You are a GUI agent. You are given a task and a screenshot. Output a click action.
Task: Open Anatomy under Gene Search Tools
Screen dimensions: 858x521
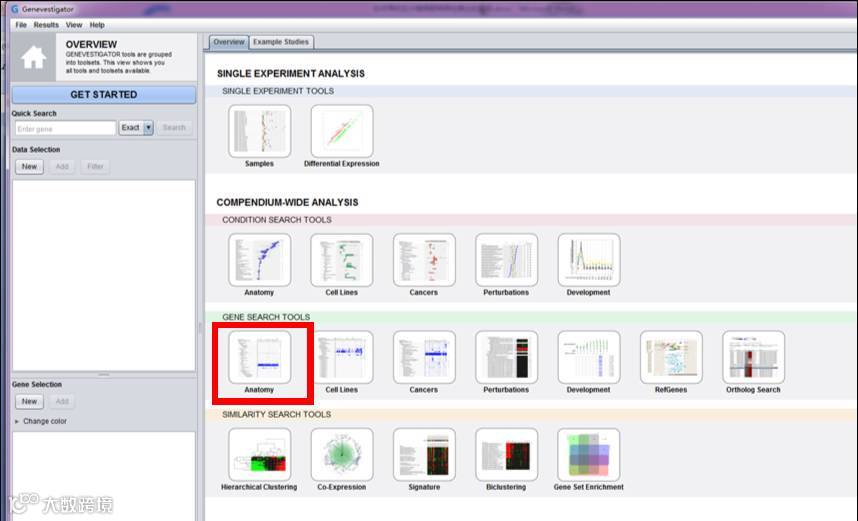tap(259, 357)
